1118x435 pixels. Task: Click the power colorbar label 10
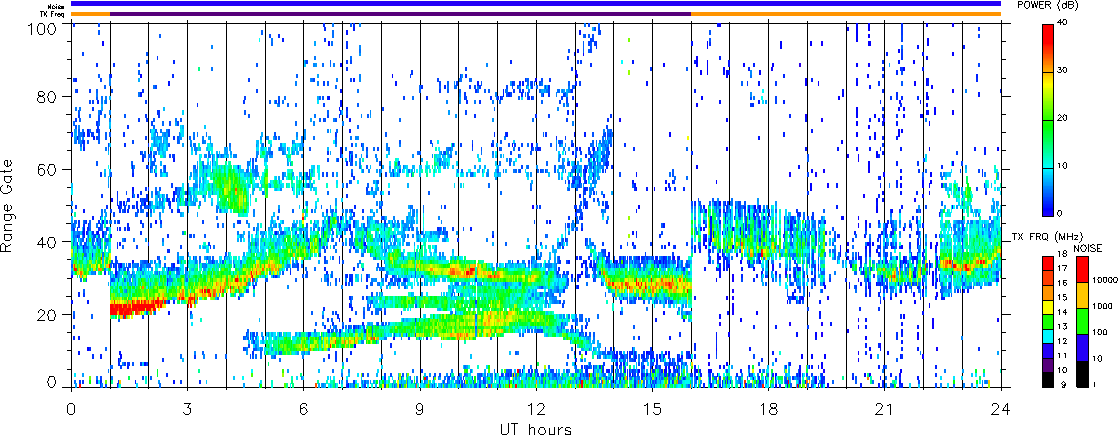click(x=1063, y=165)
